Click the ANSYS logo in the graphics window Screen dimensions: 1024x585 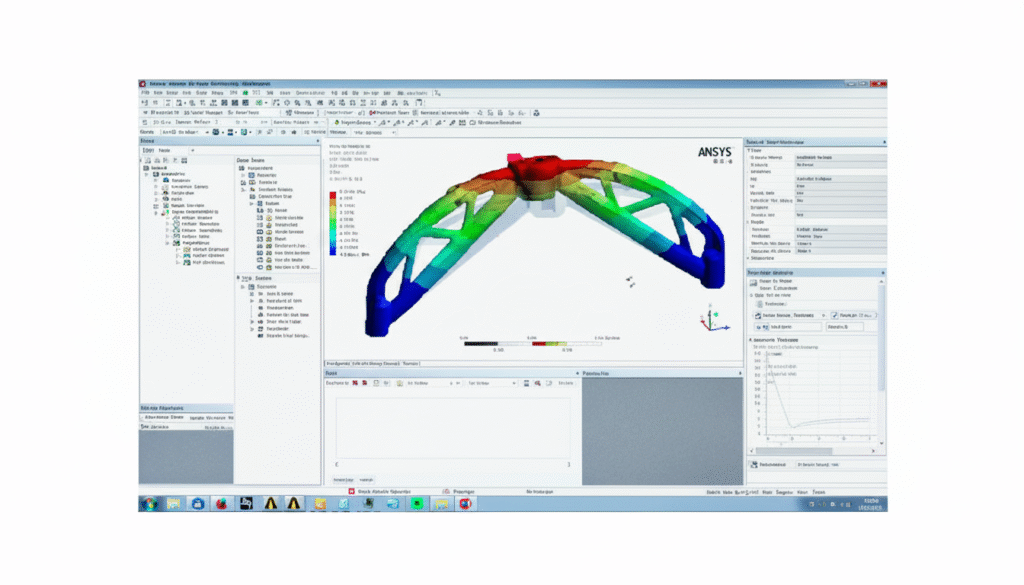tap(714, 152)
